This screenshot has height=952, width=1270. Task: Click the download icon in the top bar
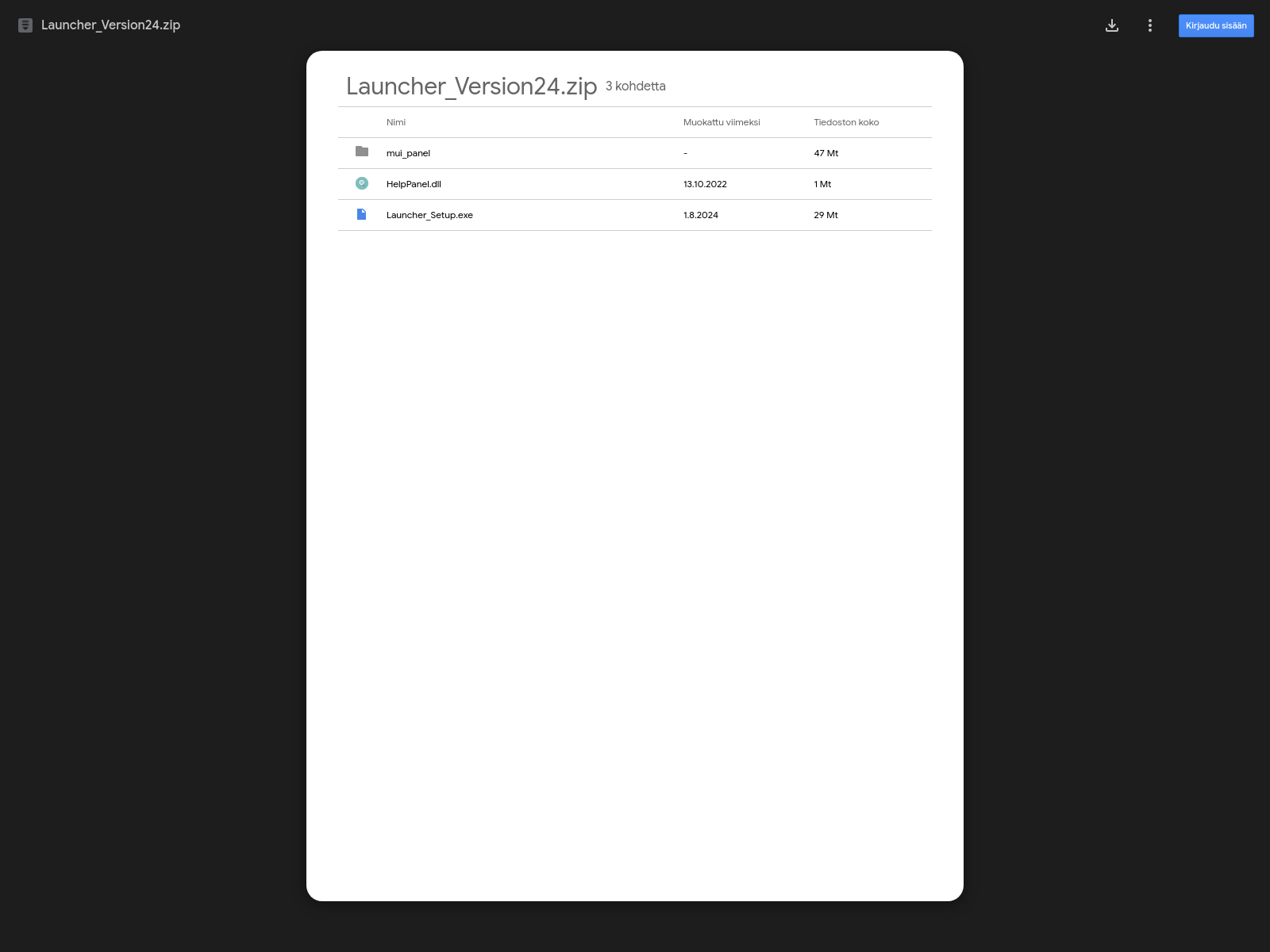pos(1112,25)
